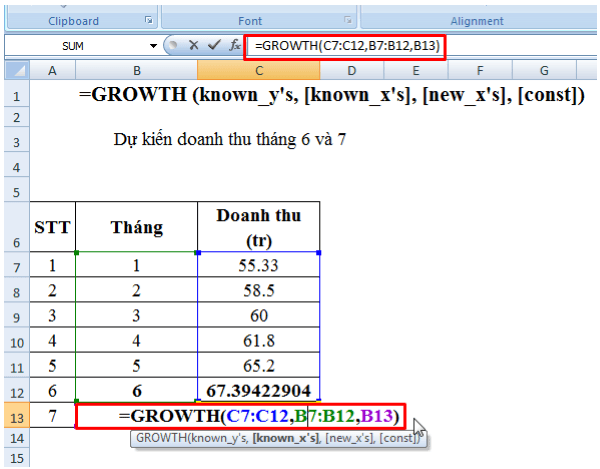This screenshot has width=600, height=469.
Task: Select row 15 header
Action: click(x=17, y=458)
